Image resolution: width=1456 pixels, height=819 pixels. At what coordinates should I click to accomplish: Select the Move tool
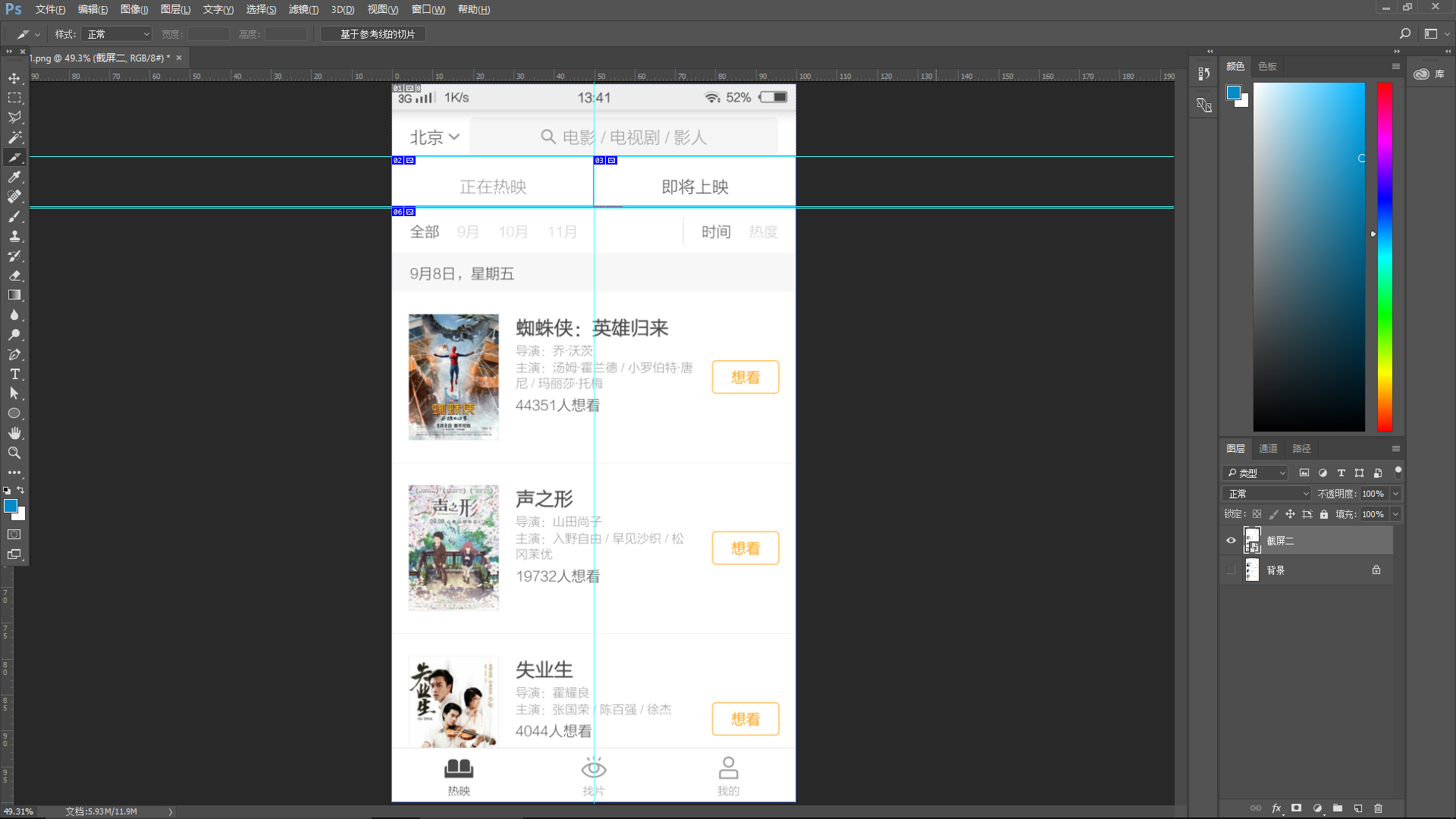[x=14, y=78]
